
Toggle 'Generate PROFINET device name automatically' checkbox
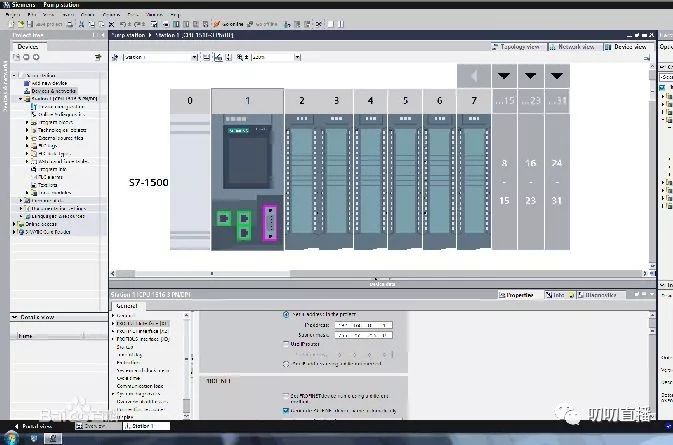coord(286,411)
